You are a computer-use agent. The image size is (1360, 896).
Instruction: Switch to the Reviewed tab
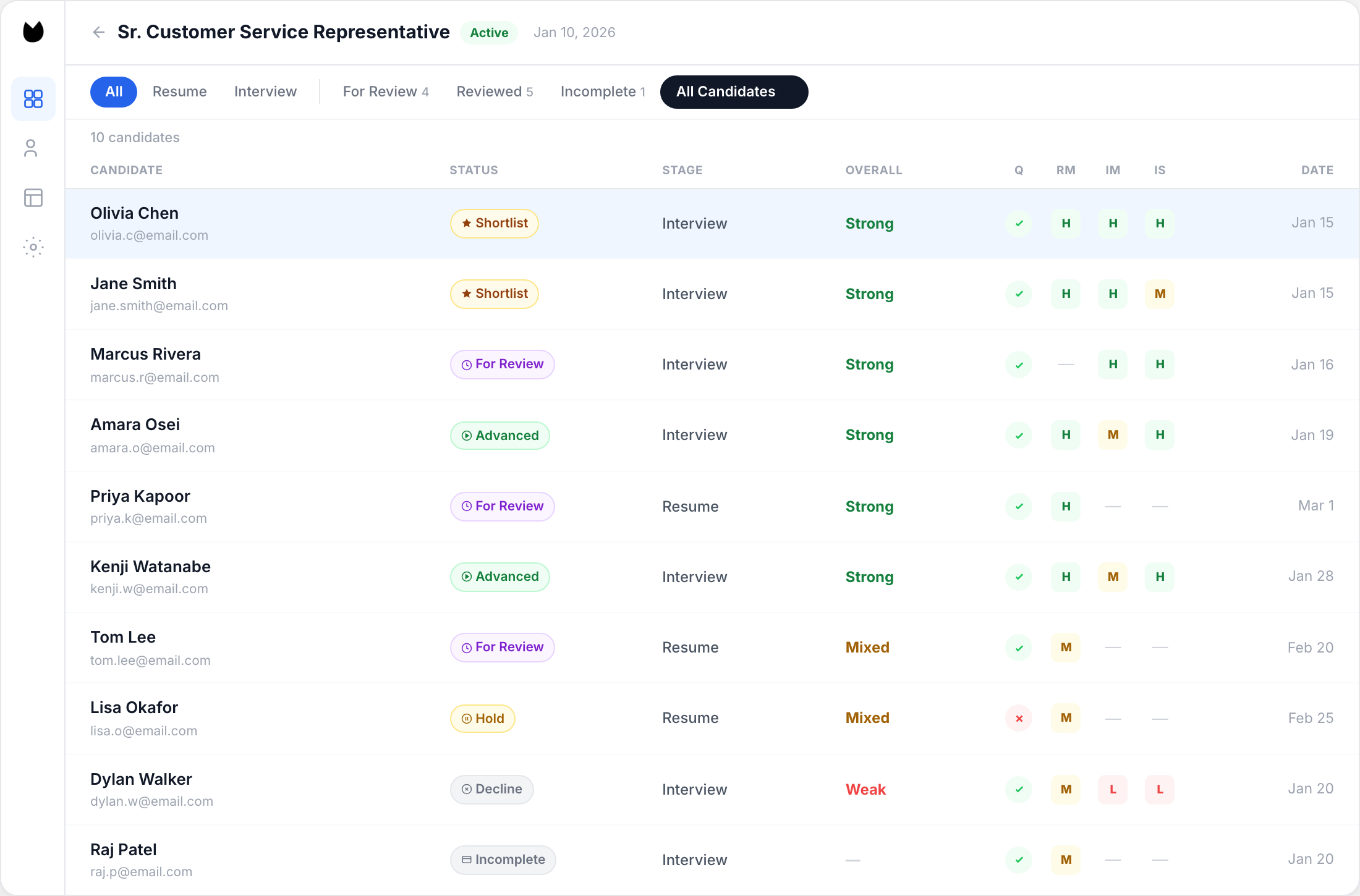click(495, 91)
